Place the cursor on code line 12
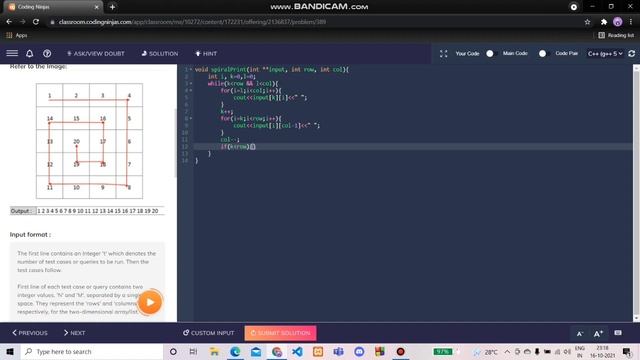The width and height of the screenshot is (640, 360). pyautogui.click(x=412, y=147)
